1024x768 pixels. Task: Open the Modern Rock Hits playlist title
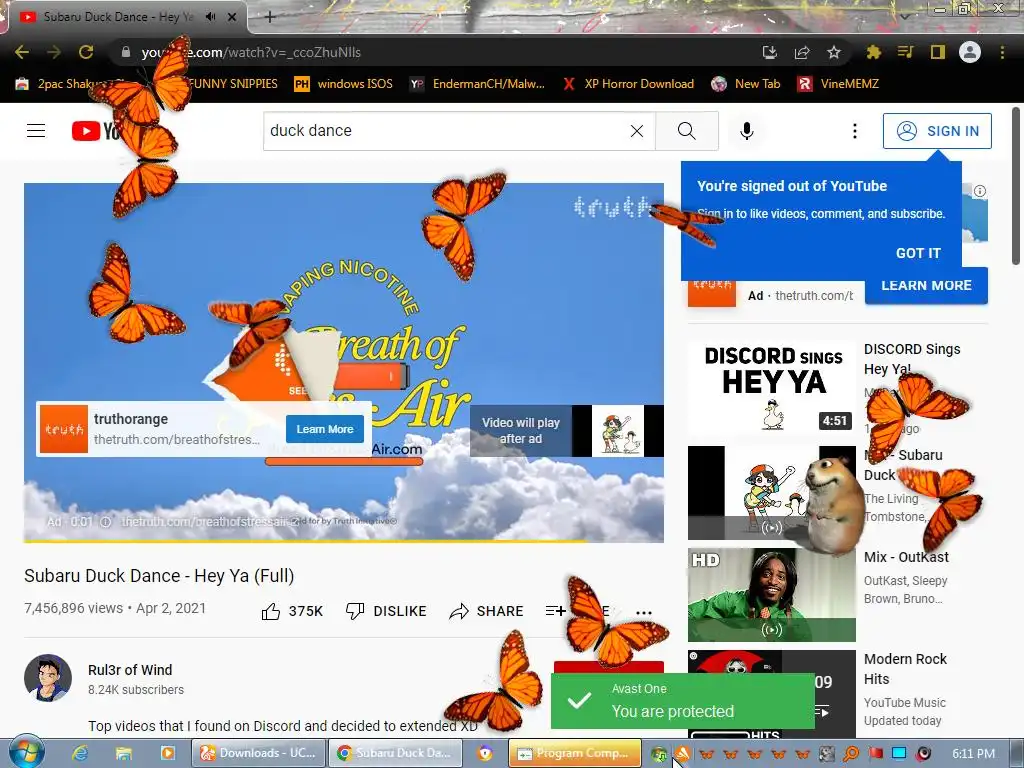[x=905, y=669]
